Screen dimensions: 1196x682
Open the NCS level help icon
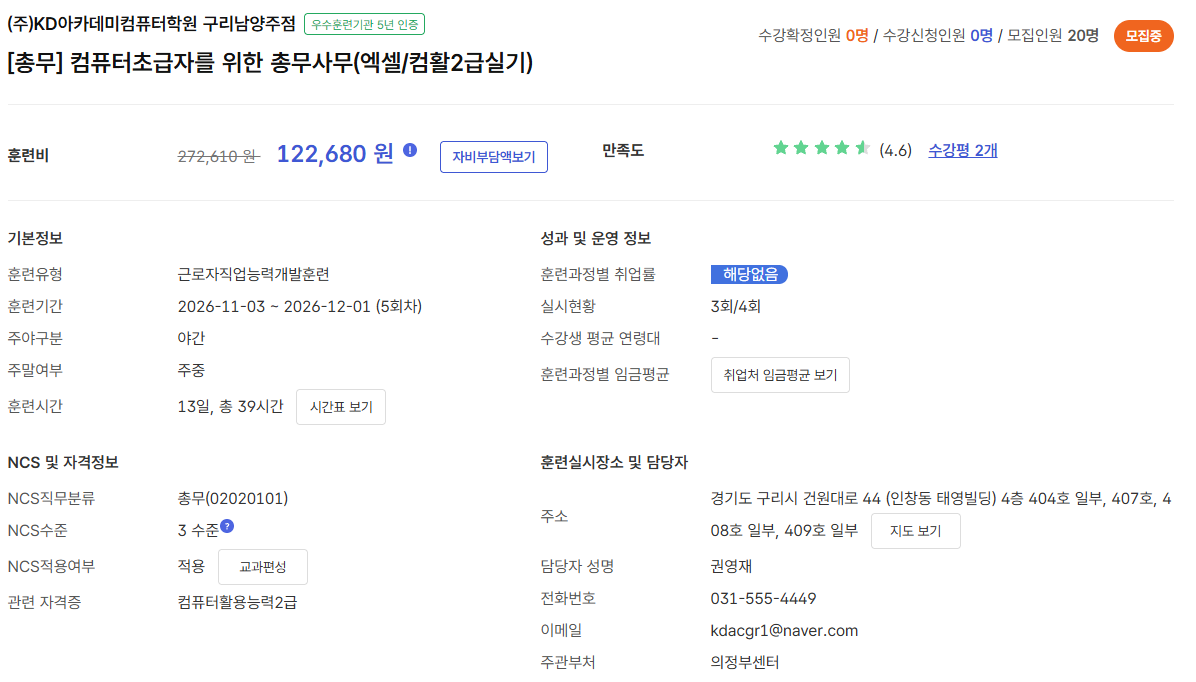(x=227, y=526)
